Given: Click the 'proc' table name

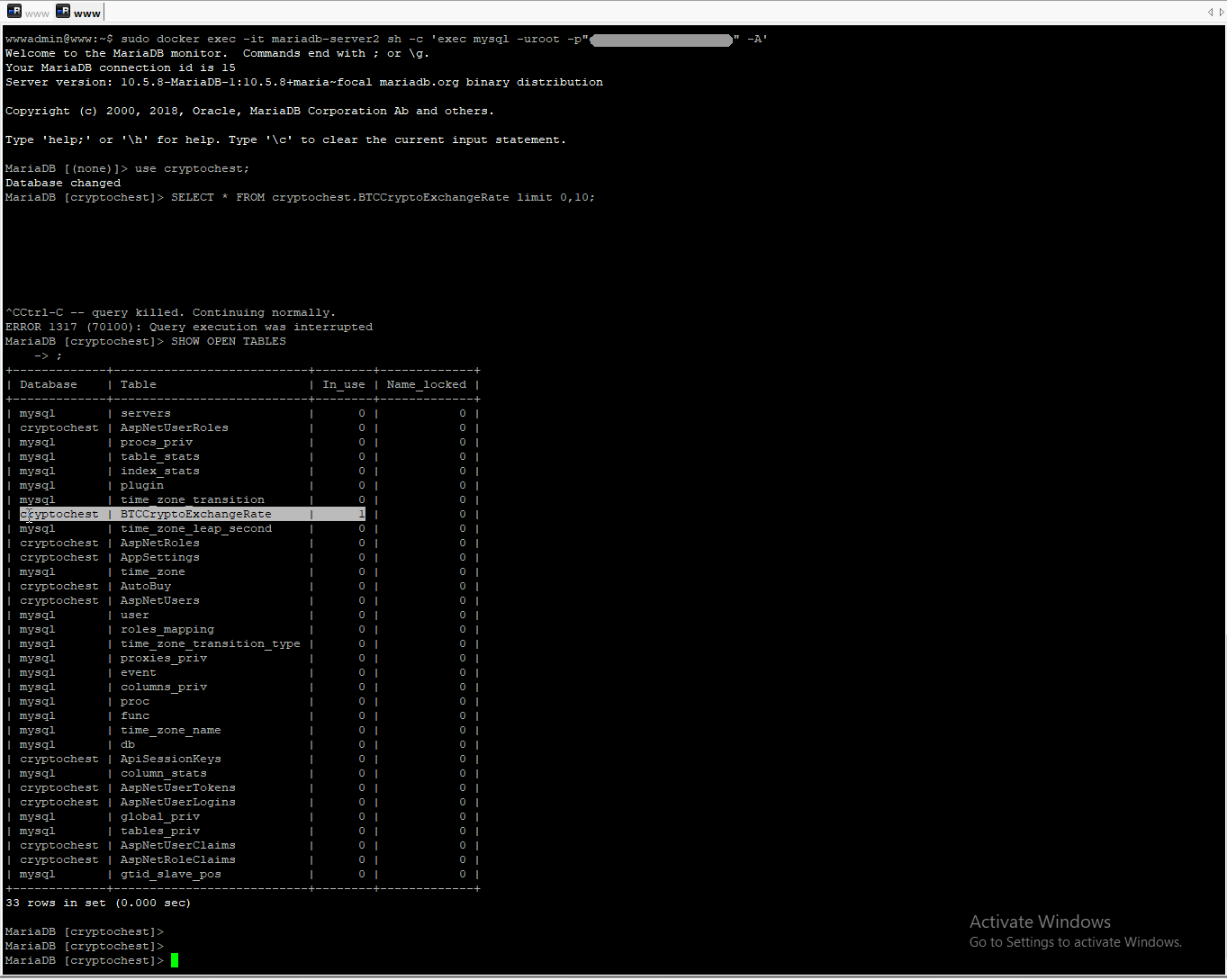Looking at the screenshot, I should [x=135, y=701].
